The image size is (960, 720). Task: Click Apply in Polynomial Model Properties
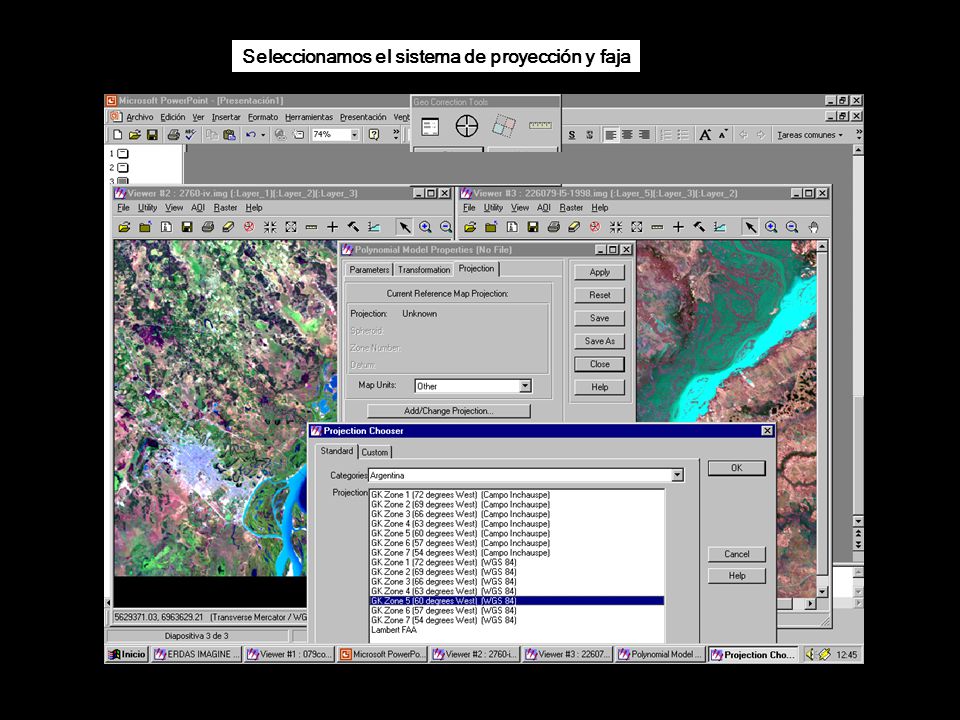coord(599,272)
